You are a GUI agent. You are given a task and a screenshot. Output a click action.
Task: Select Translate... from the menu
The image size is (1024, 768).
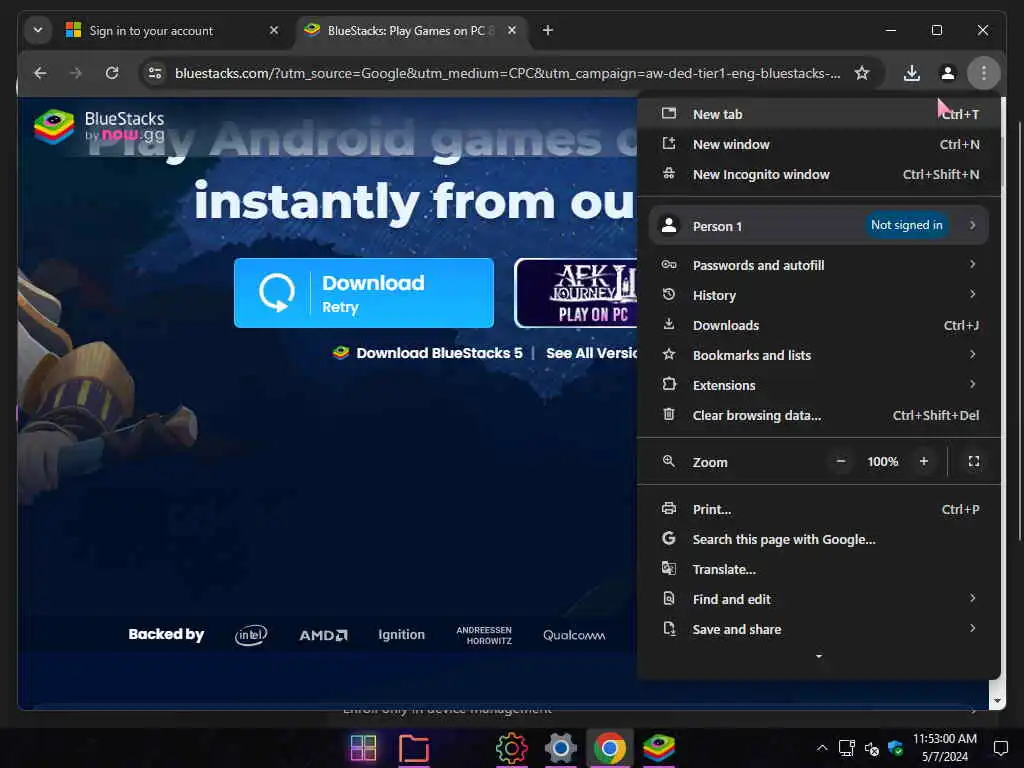point(819,569)
